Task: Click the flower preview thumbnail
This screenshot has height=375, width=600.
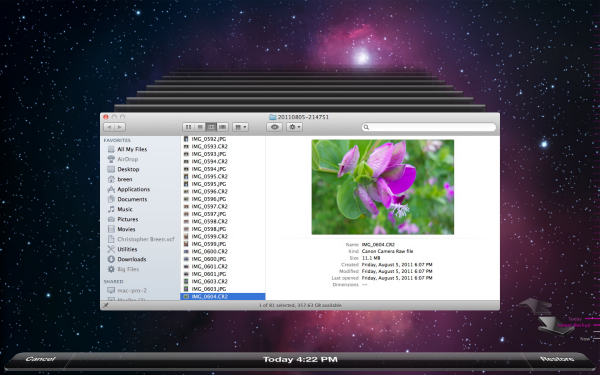Action: coord(383,187)
